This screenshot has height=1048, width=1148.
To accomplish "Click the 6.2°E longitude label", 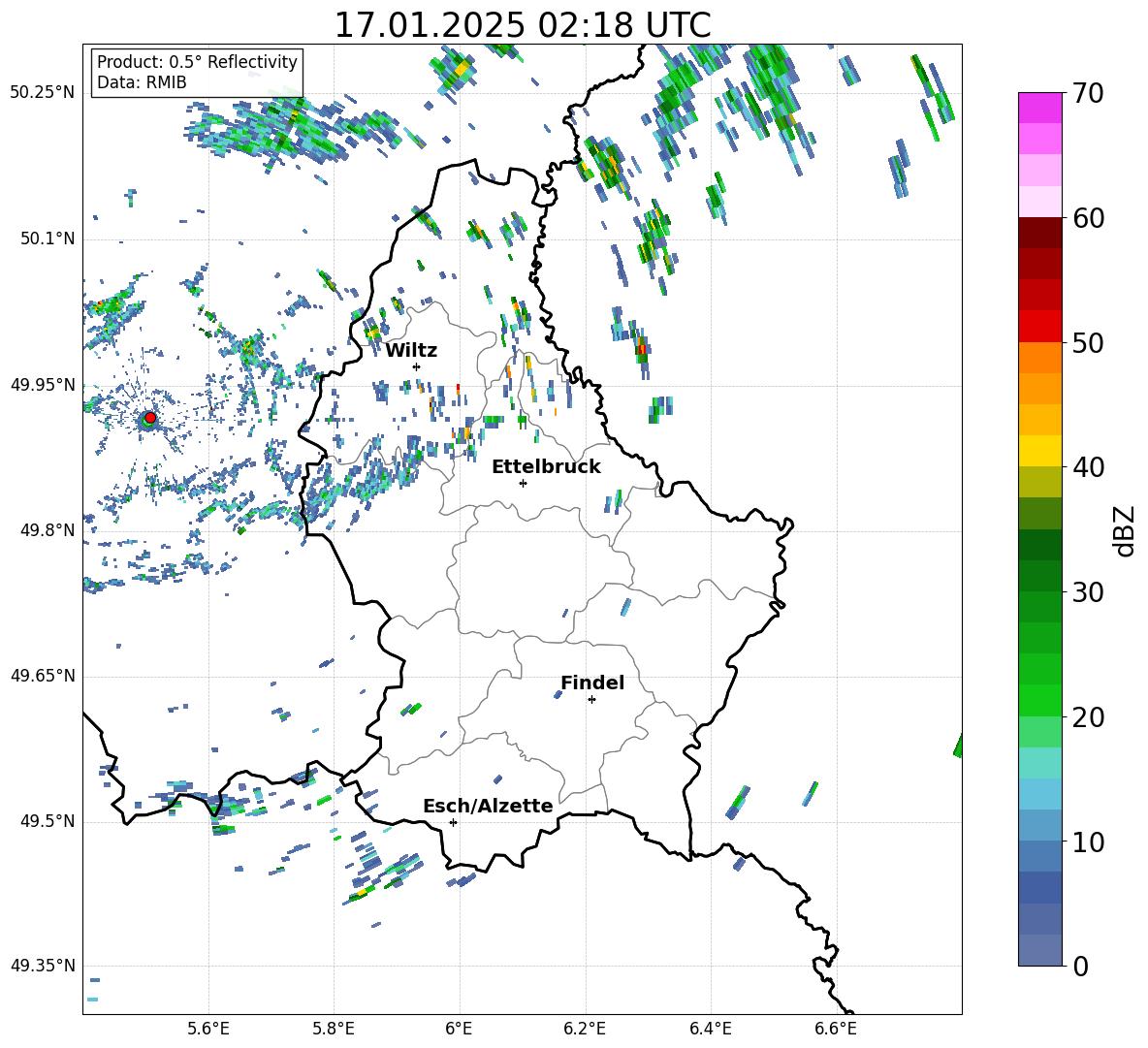I will (585, 1029).
